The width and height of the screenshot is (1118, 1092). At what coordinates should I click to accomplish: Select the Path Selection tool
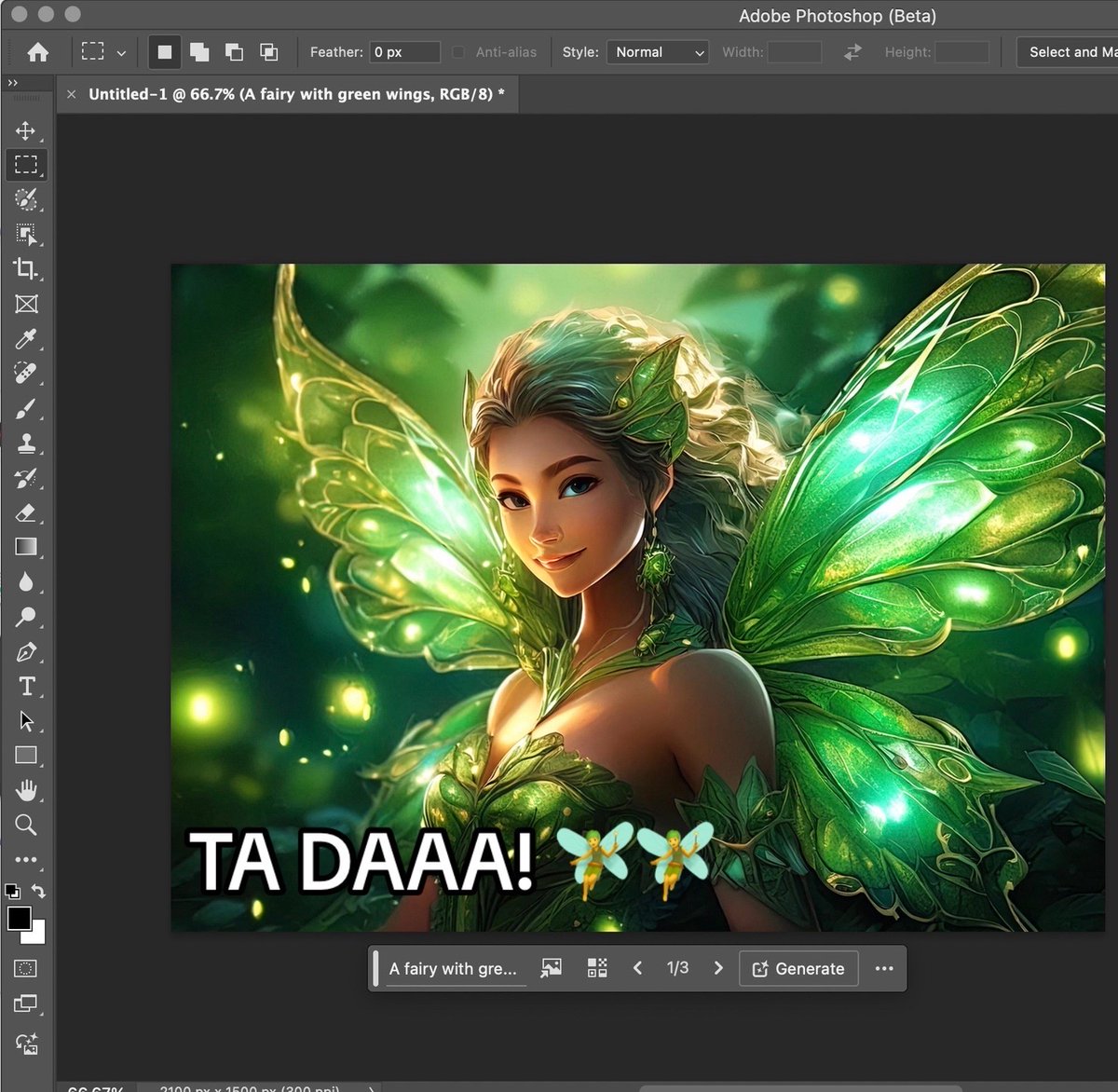[26, 721]
